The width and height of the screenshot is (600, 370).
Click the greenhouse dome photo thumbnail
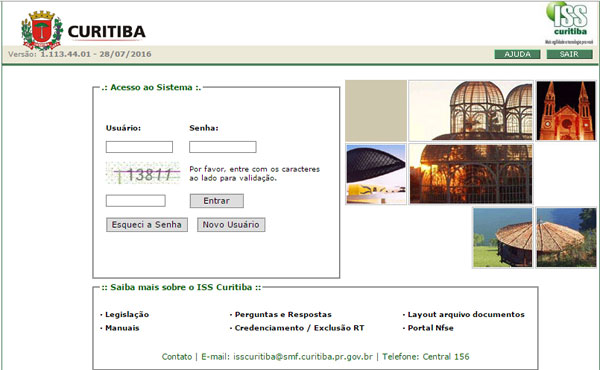[x=471, y=111]
